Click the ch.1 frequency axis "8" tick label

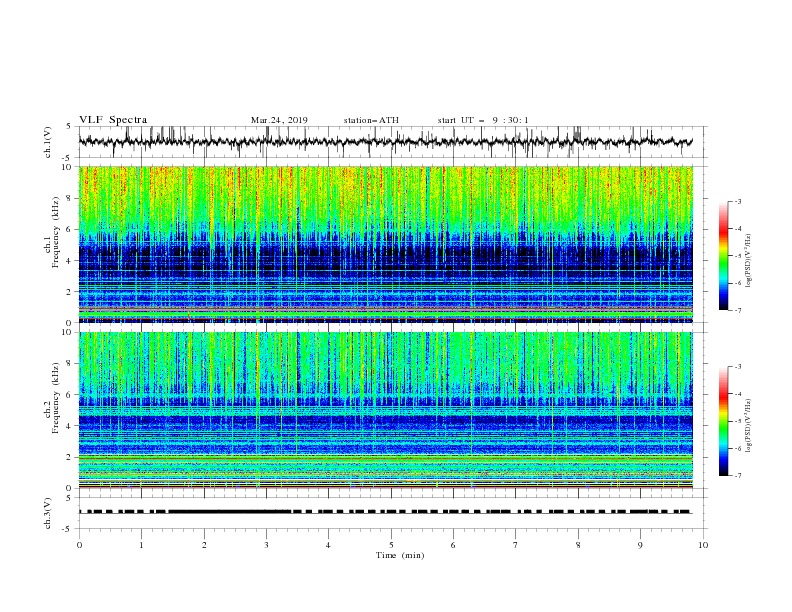(x=70, y=198)
